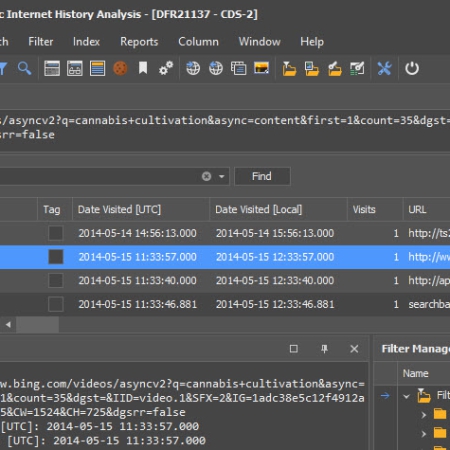
Task: Click the scroll left arrow of the table
Action: tap(8, 324)
